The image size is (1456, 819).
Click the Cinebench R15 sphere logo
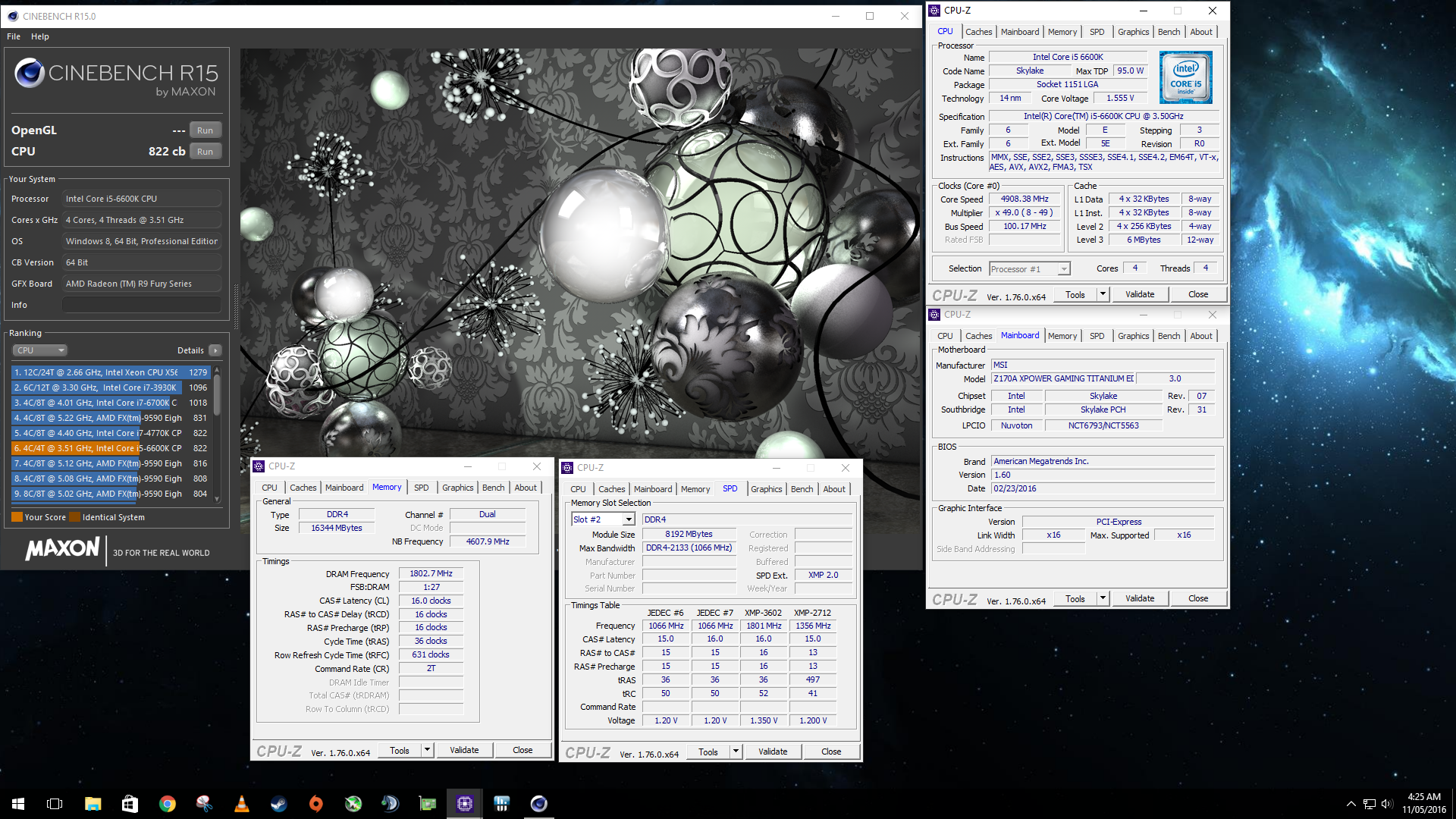(x=30, y=73)
